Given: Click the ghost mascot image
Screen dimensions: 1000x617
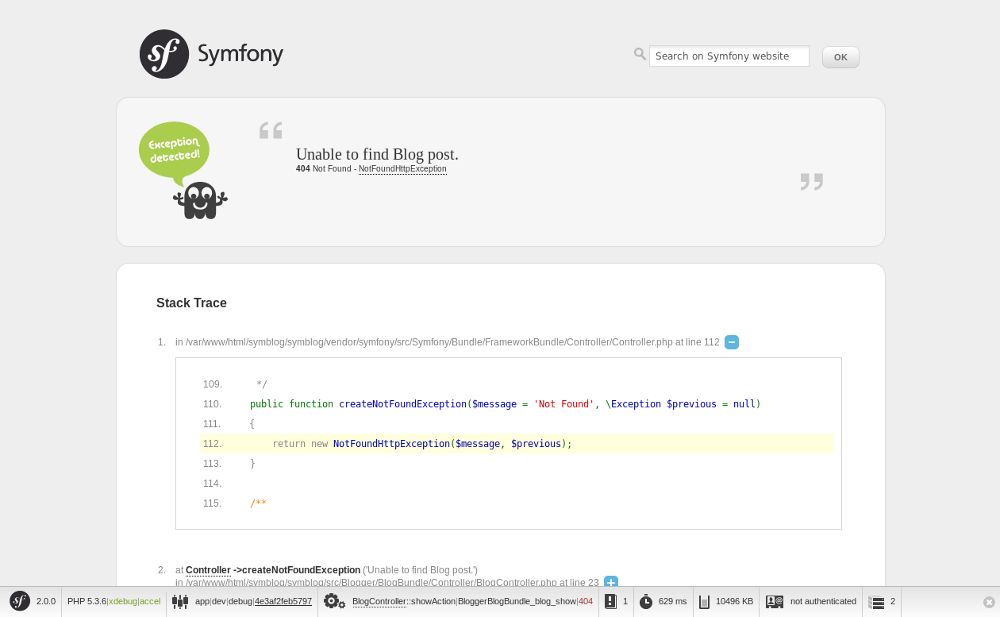Looking at the screenshot, I should point(200,200).
